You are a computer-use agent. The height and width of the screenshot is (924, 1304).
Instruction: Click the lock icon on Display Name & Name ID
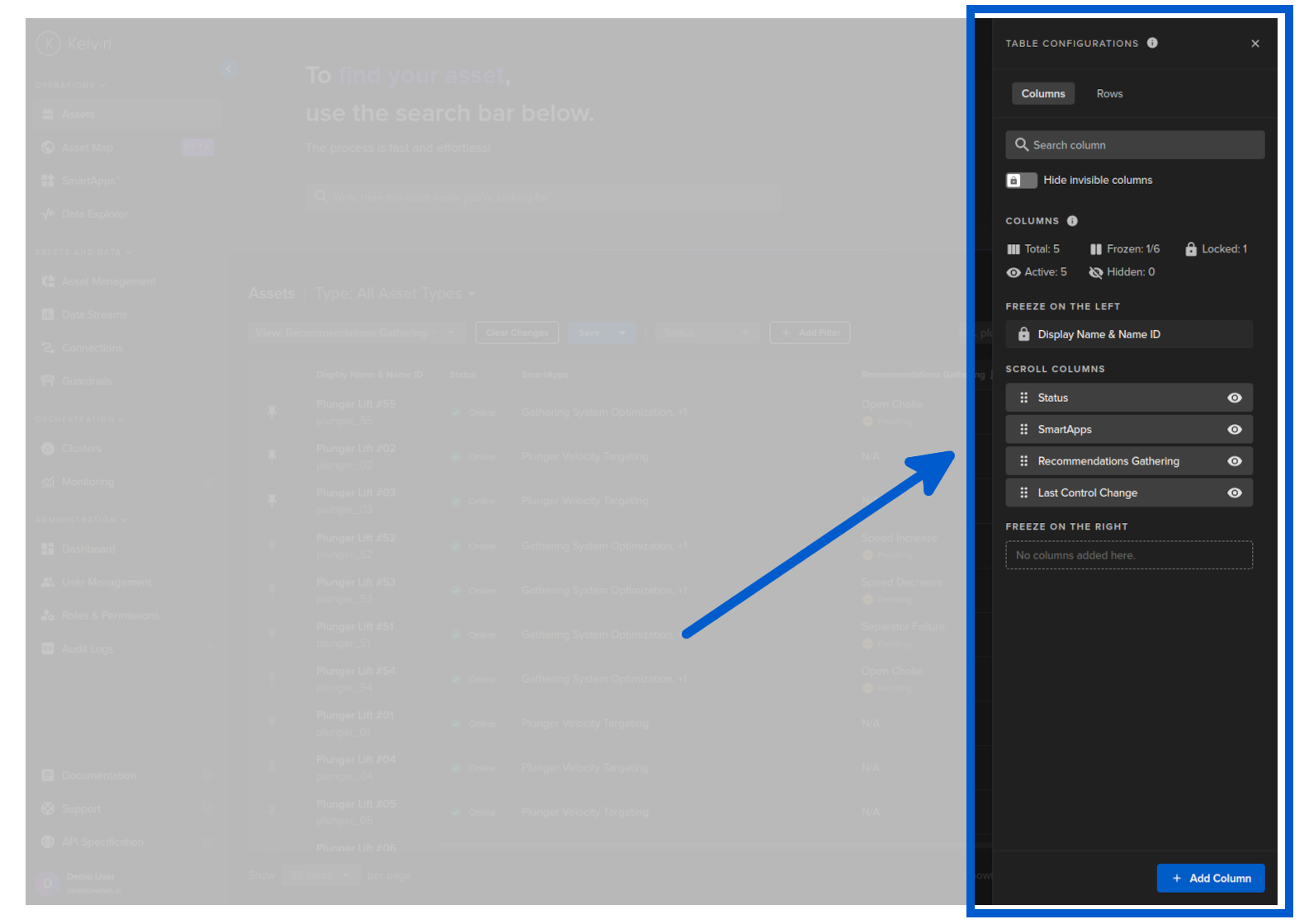pos(1023,334)
